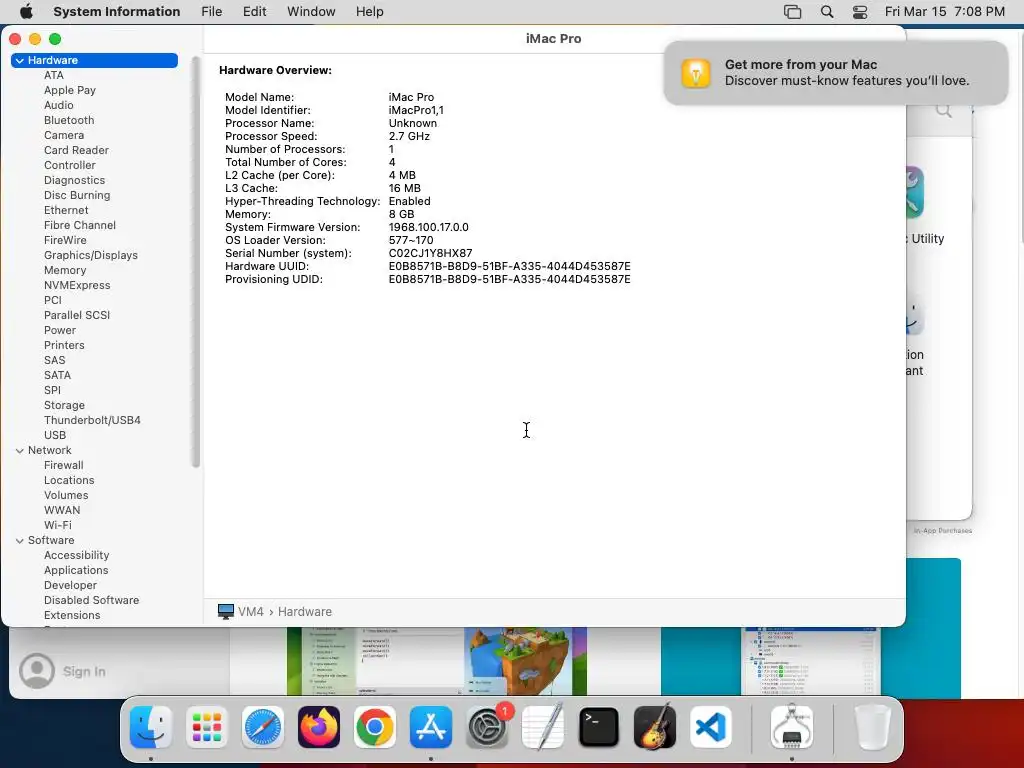Select Bluetooth in the sidebar

(x=69, y=120)
